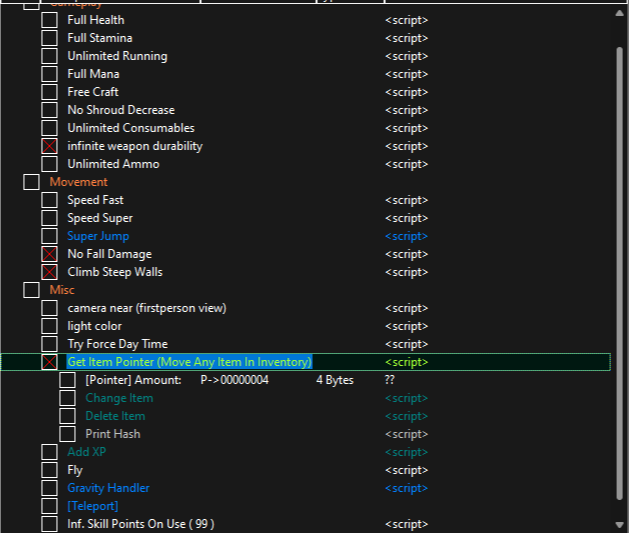The height and width of the screenshot is (533, 629).
Task: Open the Full Stamina script value
Action: (x=406, y=38)
